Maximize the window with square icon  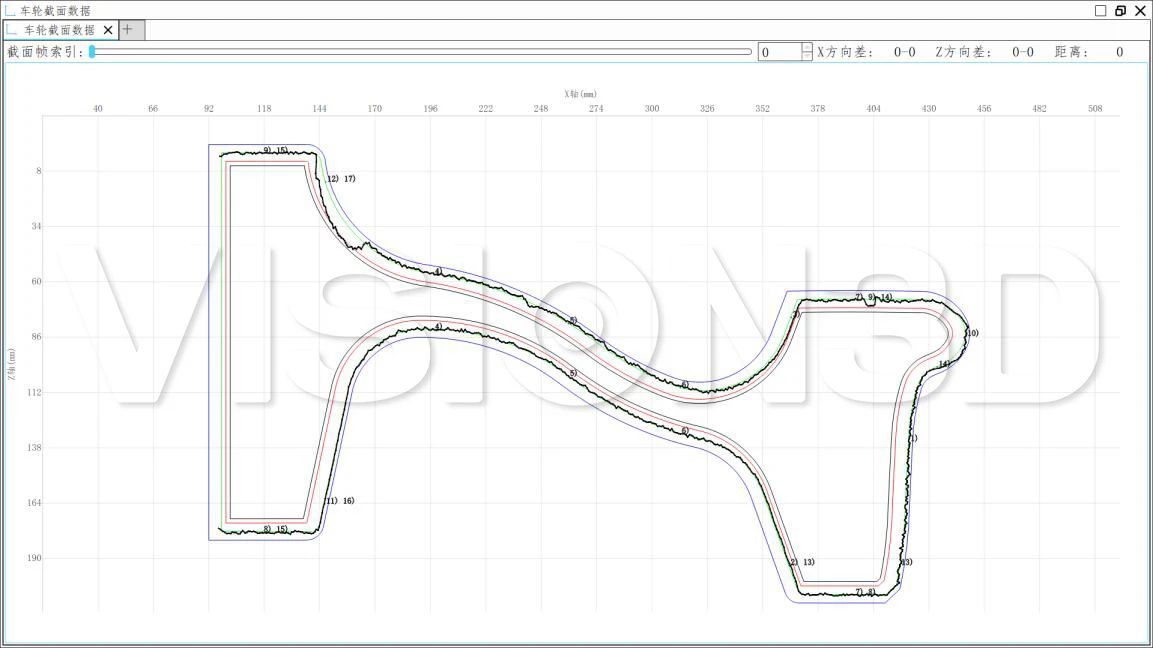pos(1101,10)
